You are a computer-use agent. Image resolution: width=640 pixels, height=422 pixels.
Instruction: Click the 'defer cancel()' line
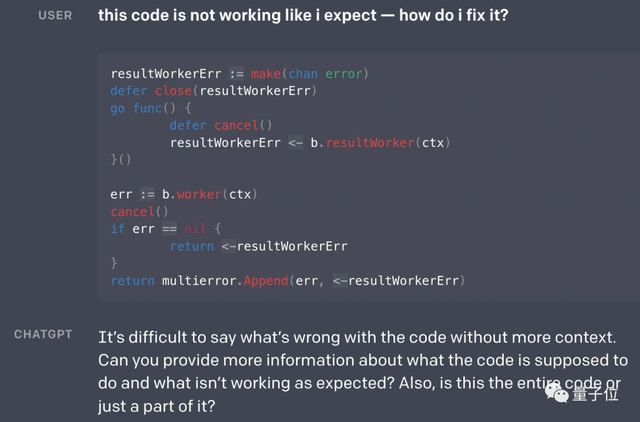pyautogui.click(x=220, y=125)
